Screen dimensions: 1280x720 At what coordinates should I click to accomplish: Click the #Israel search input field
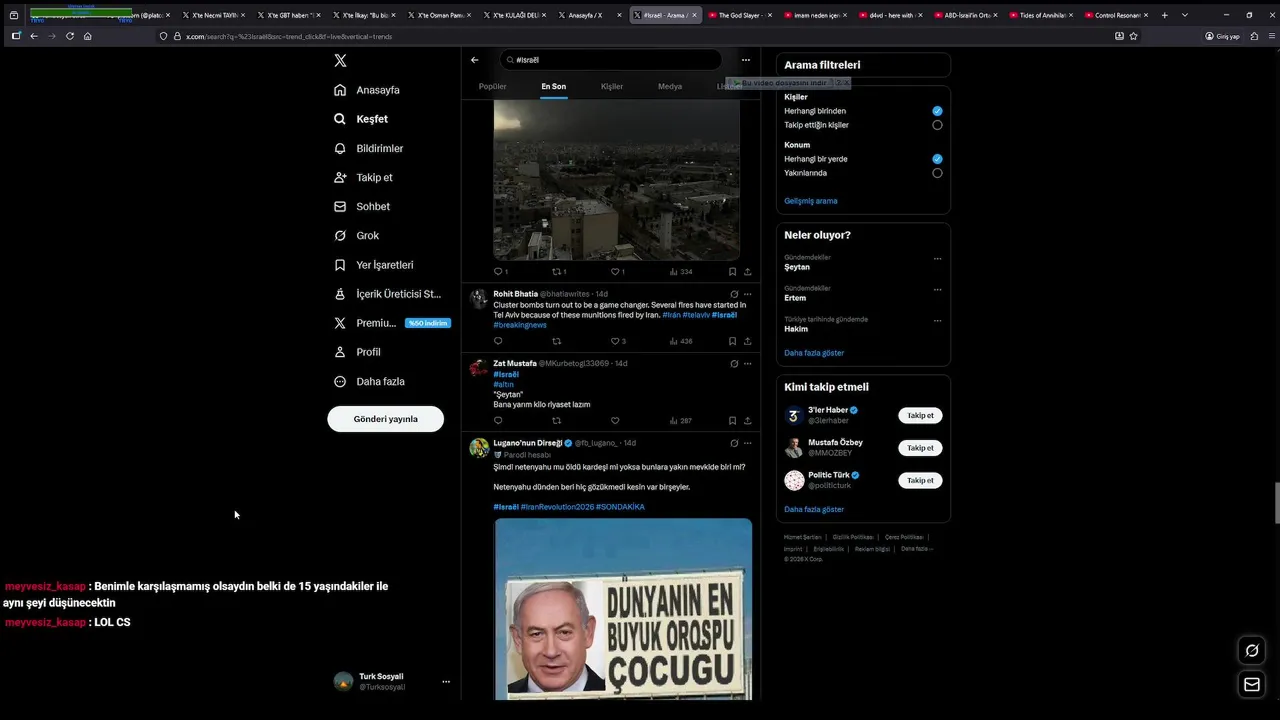tap(610, 60)
